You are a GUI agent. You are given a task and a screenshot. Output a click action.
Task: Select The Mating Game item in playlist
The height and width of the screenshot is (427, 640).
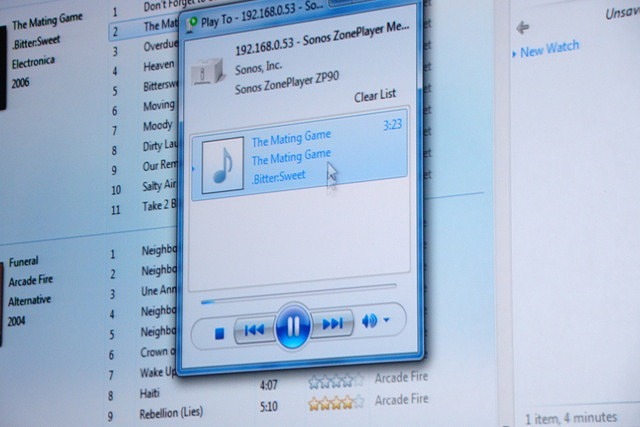(x=299, y=155)
